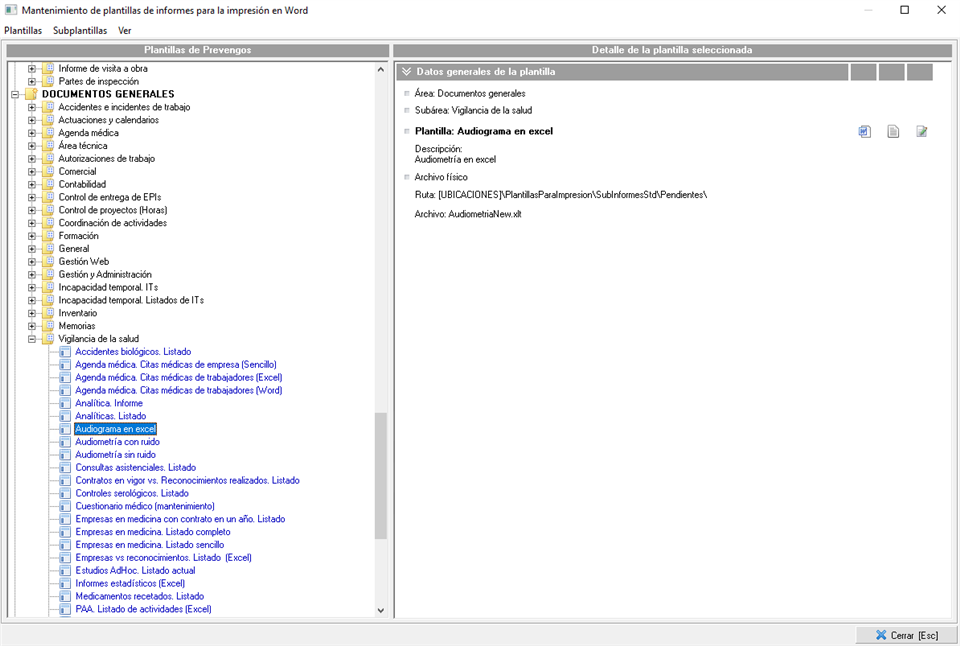960x646 pixels.
Task: Collapse the DOCUMENTOS GENERALES root node
Action: coord(16,94)
